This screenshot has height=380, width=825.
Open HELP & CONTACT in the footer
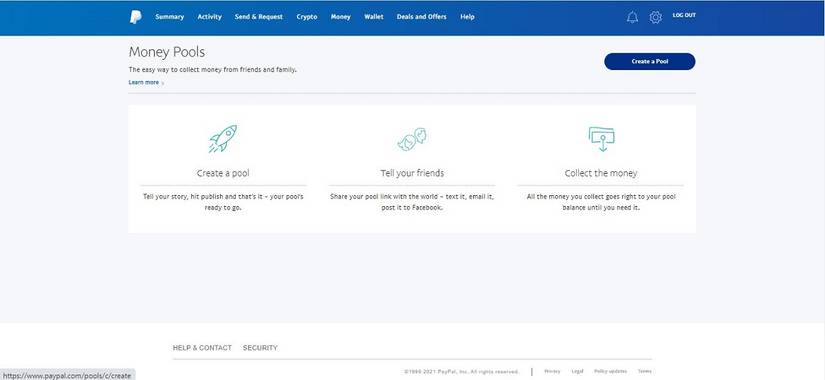[x=202, y=348]
